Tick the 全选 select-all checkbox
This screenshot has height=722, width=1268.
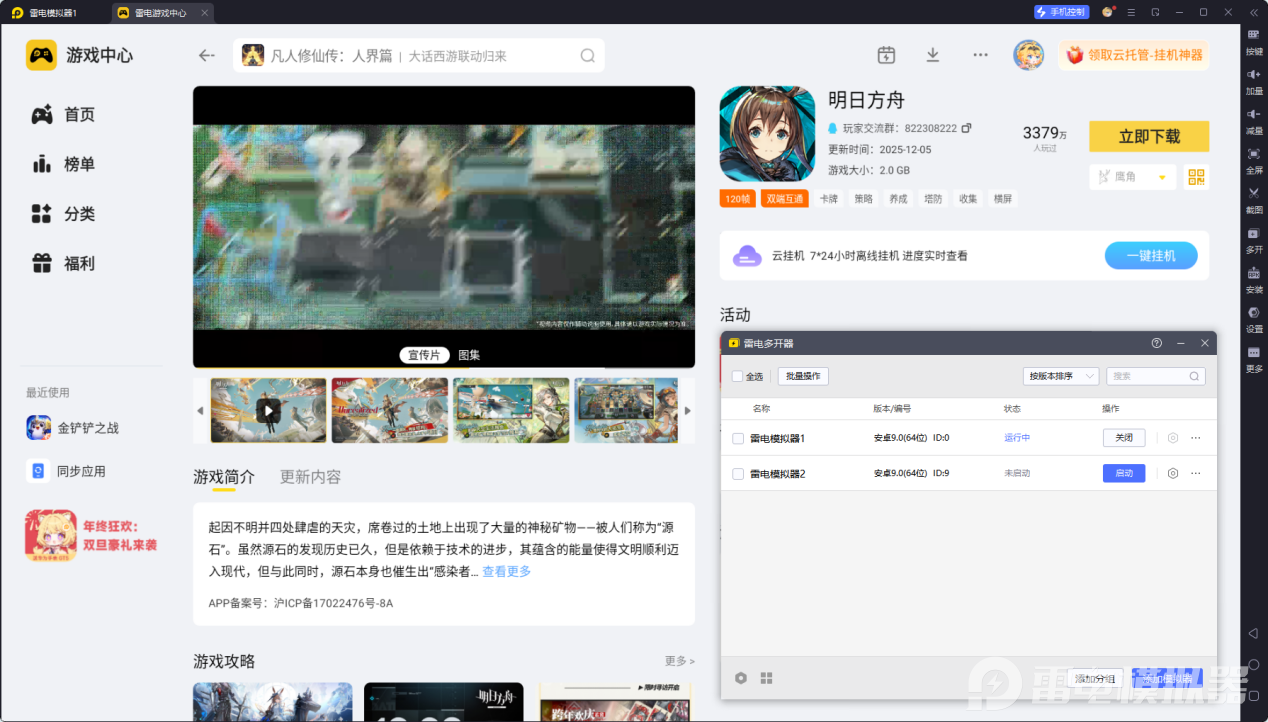pyautogui.click(x=737, y=376)
